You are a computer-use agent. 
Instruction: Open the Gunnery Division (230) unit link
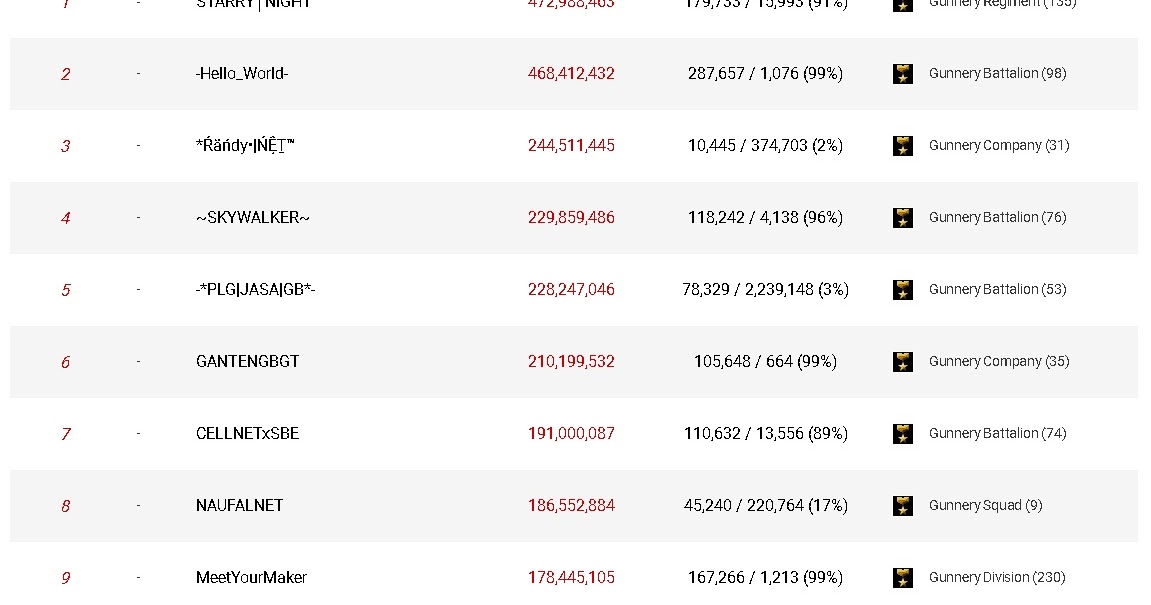[996, 578]
